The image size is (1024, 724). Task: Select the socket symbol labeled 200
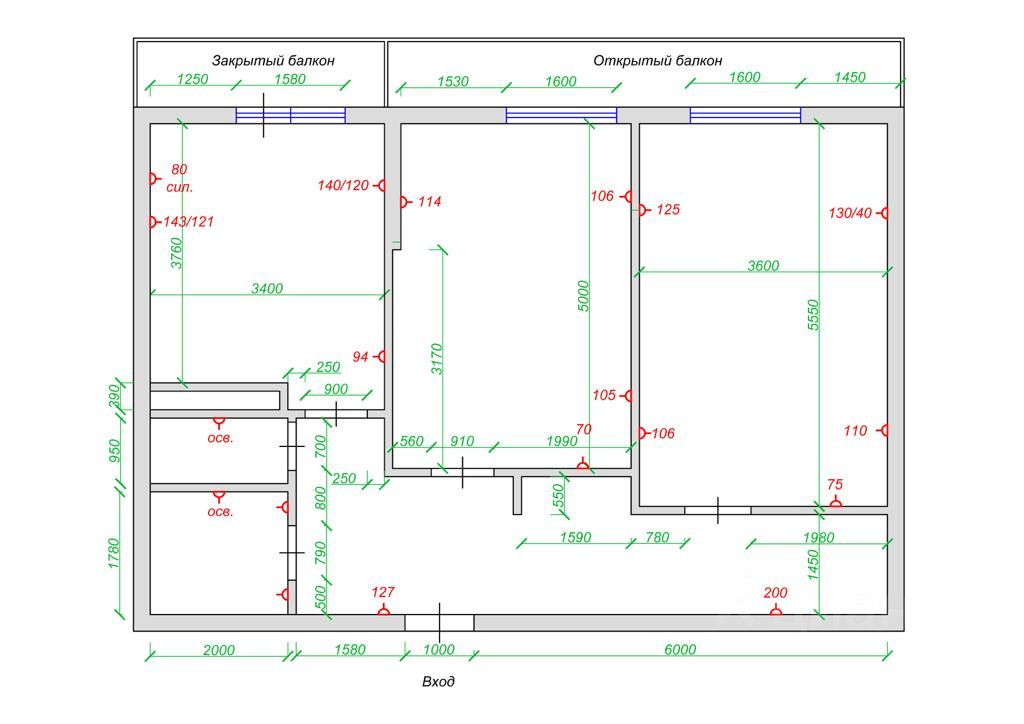[775, 611]
